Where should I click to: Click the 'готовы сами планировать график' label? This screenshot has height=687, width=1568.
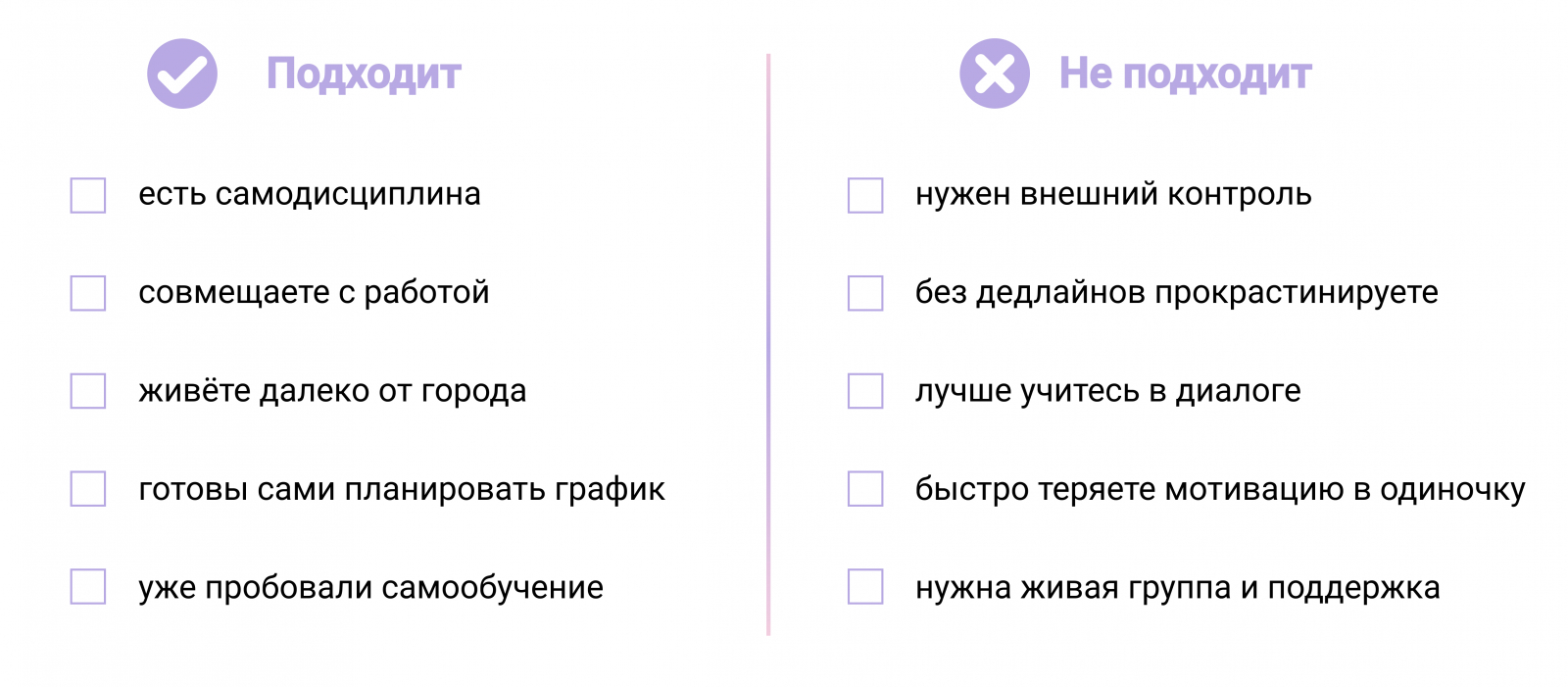tap(402, 489)
